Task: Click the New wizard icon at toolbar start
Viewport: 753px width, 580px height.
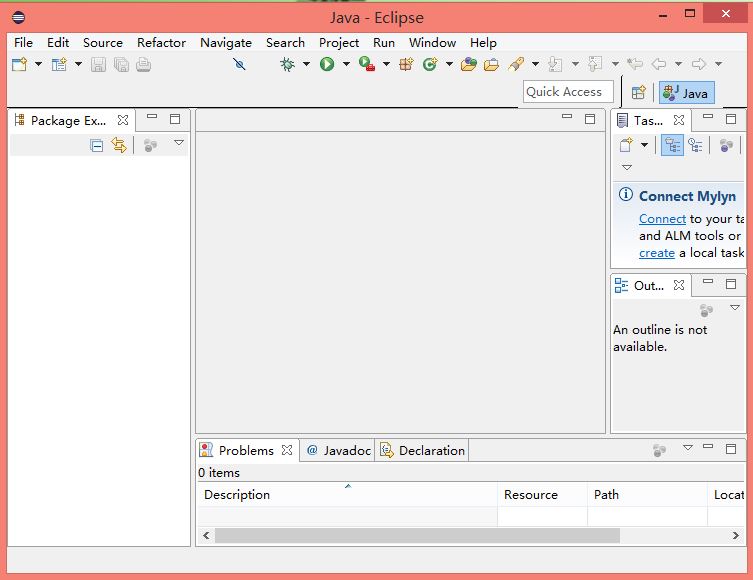Action: (x=20, y=64)
